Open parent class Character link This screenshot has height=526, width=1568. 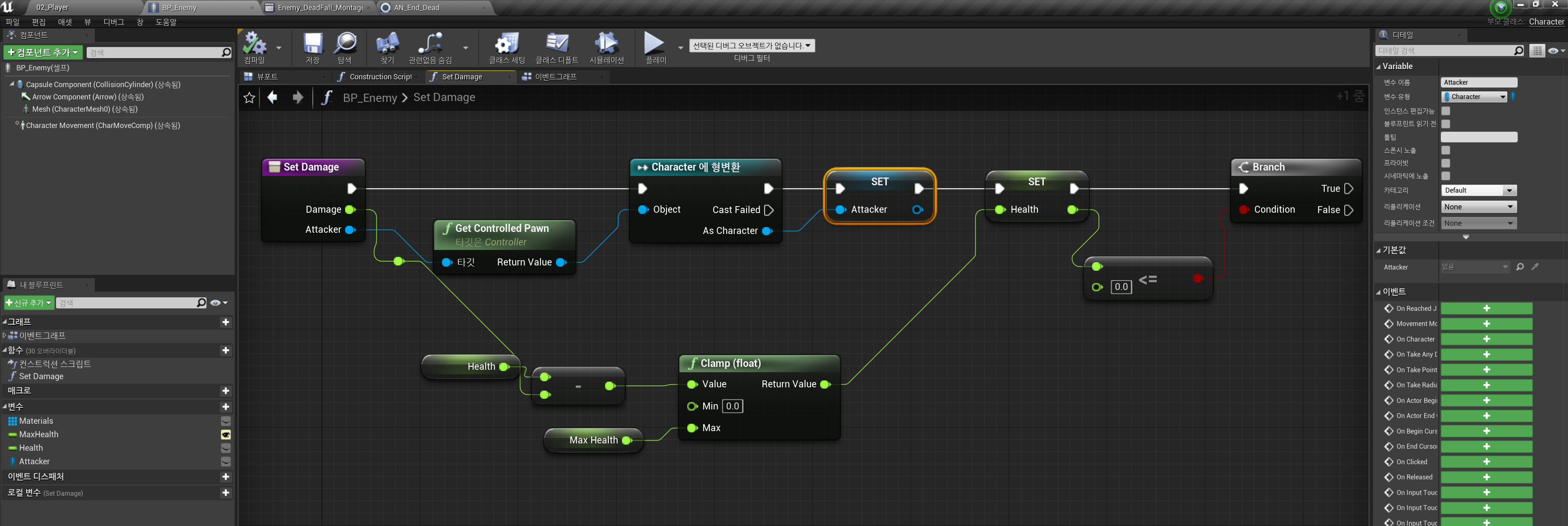(1546, 22)
